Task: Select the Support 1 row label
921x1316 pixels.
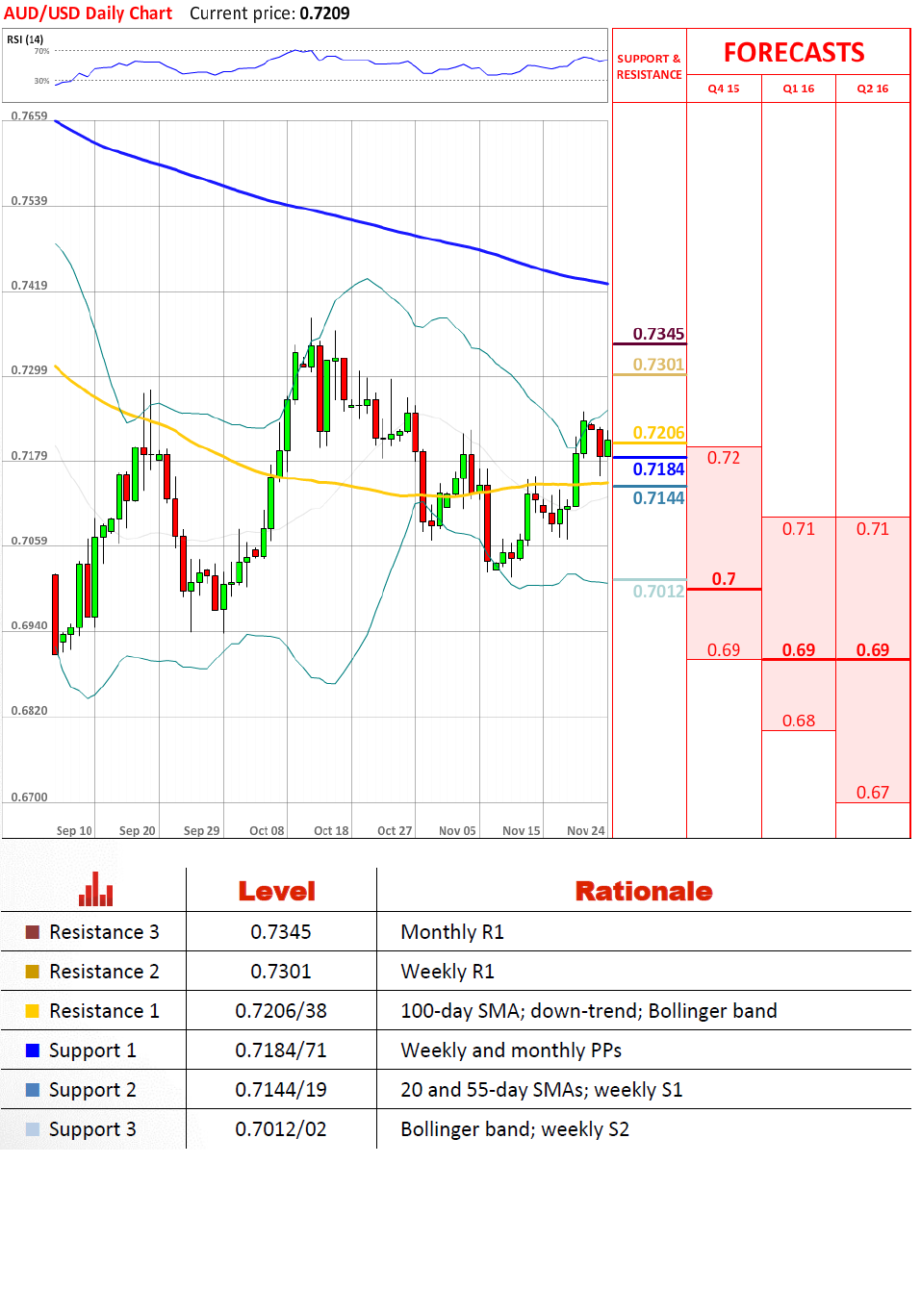Action: point(92,1050)
